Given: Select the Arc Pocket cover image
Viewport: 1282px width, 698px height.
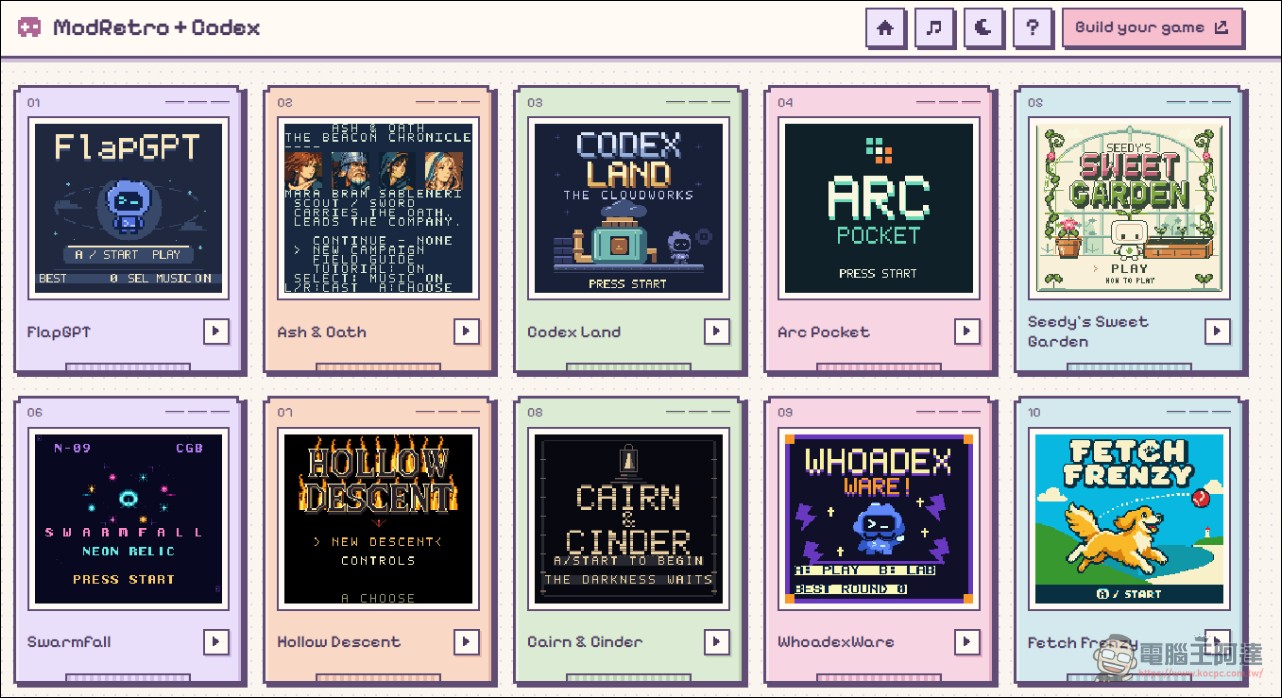Looking at the screenshot, I should (x=878, y=208).
